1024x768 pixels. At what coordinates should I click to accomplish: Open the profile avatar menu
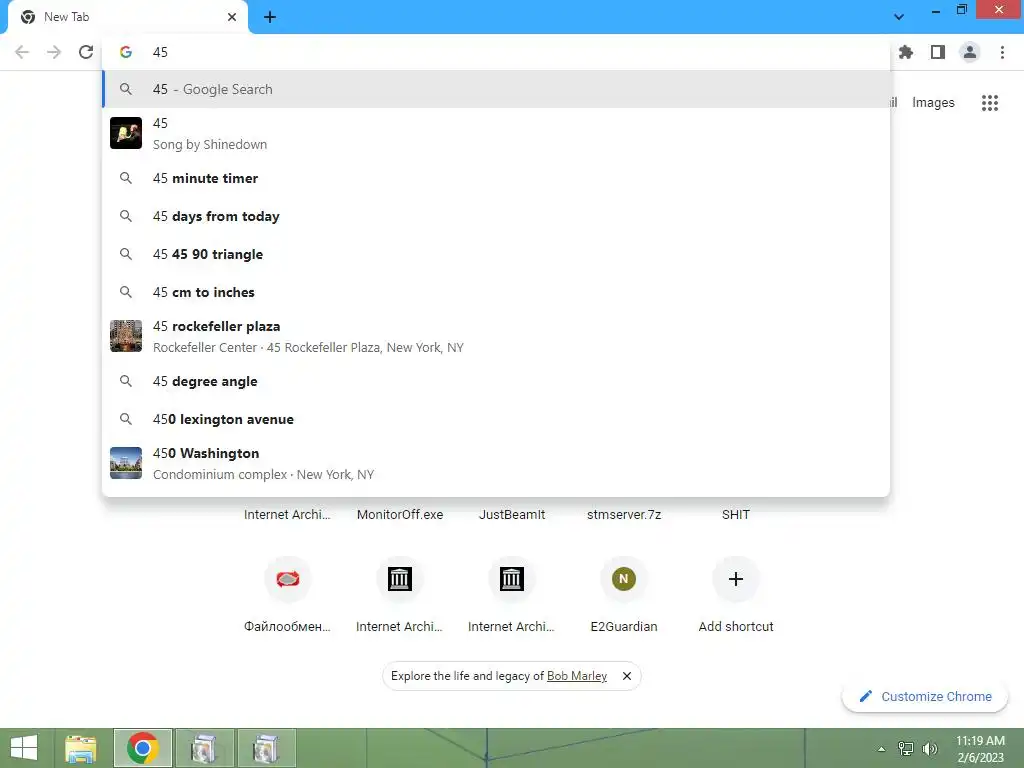[x=970, y=52]
